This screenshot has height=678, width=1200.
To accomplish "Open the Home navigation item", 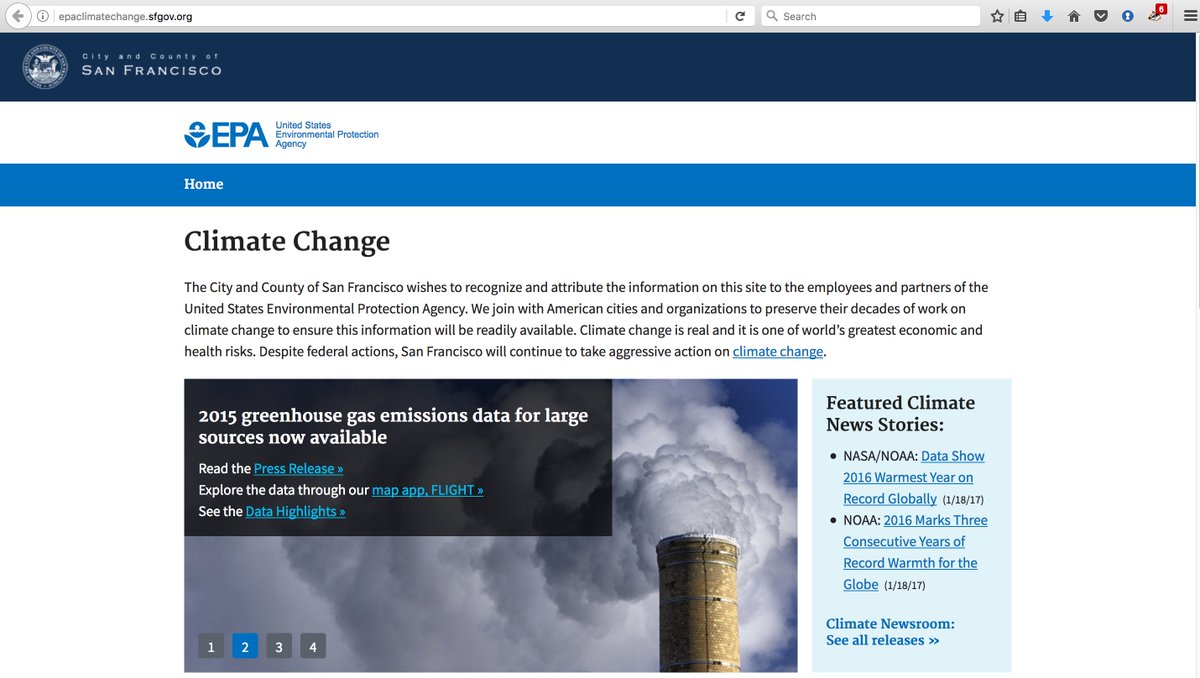I will [x=204, y=184].
